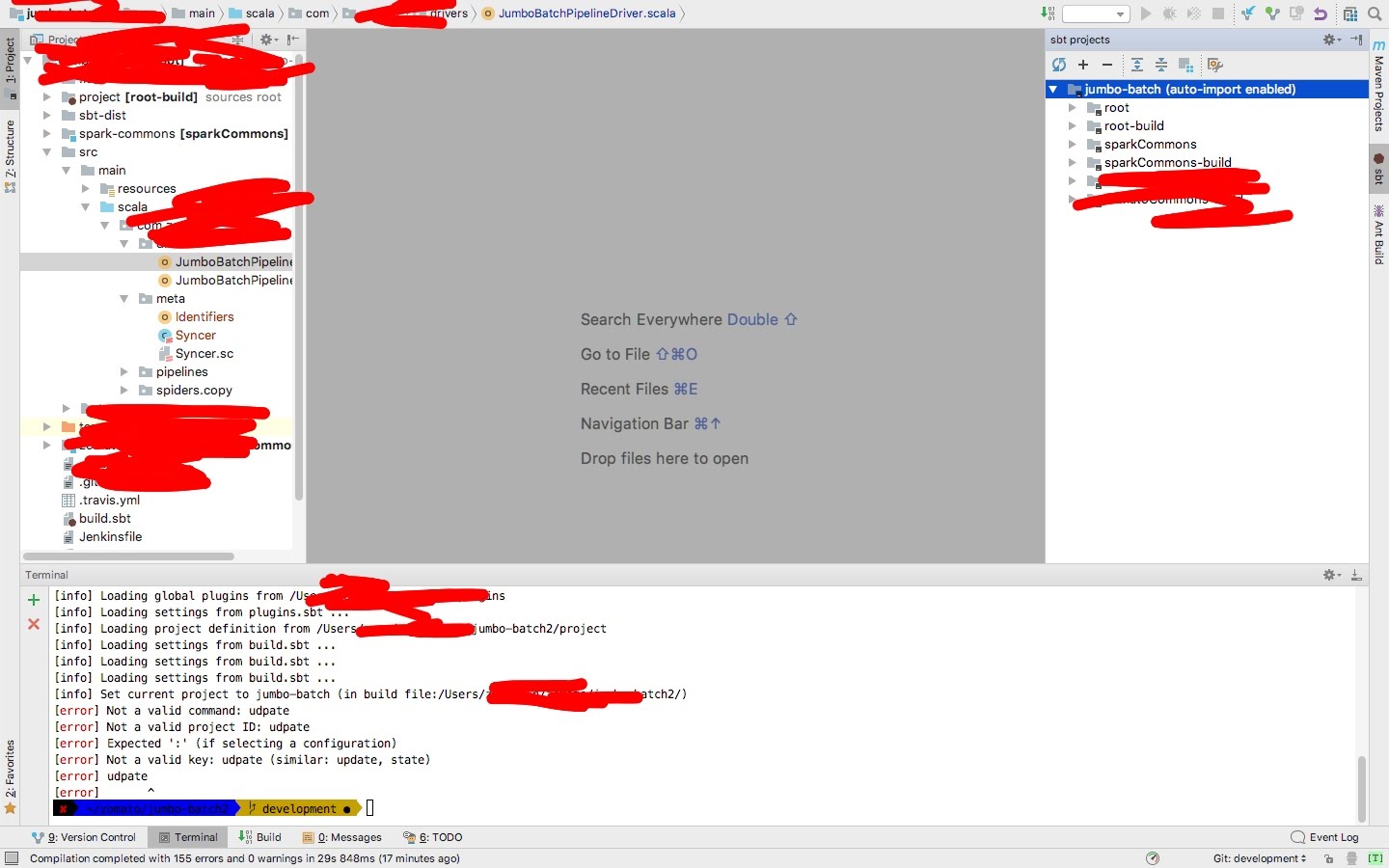Click the scala breadcrumb in navigation bar

click(251, 14)
